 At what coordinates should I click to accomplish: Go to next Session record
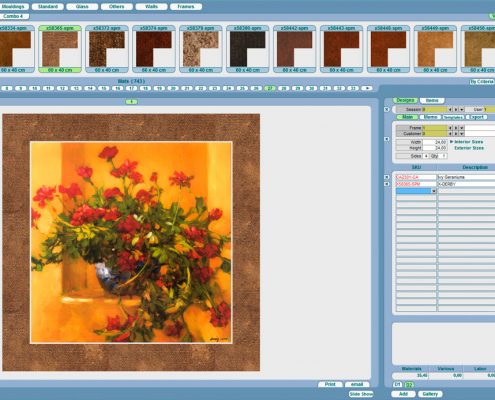point(456,109)
